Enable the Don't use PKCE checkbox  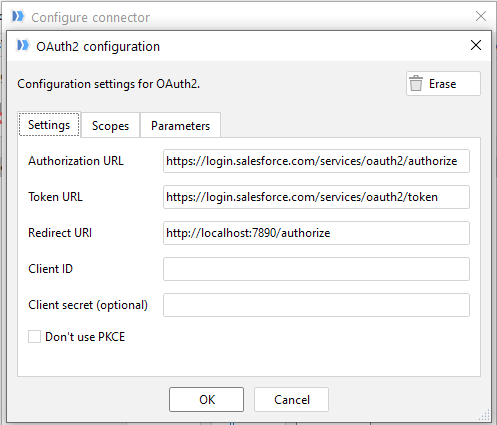[x=34, y=337]
